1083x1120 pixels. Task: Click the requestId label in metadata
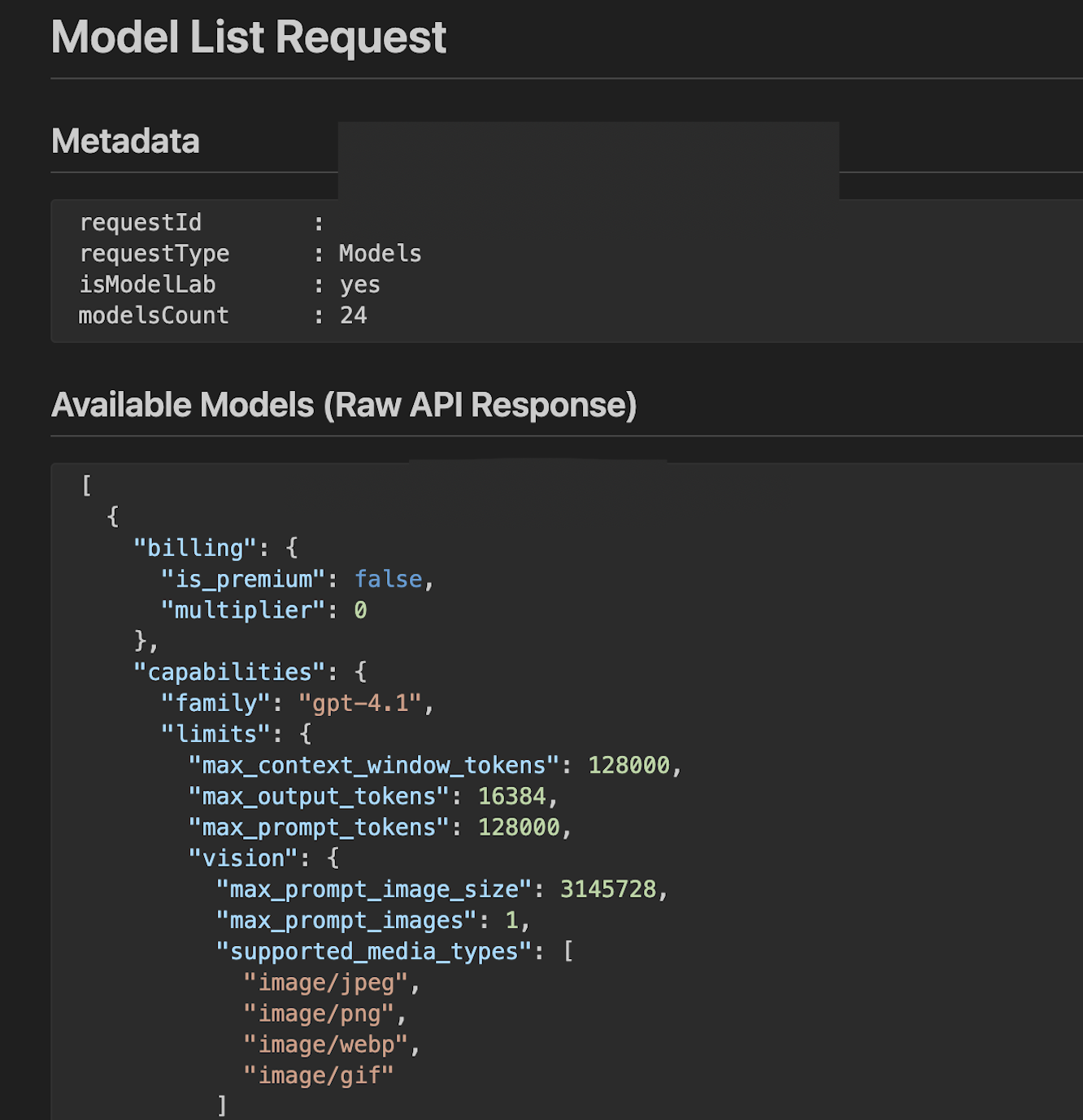[x=140, y=223]
